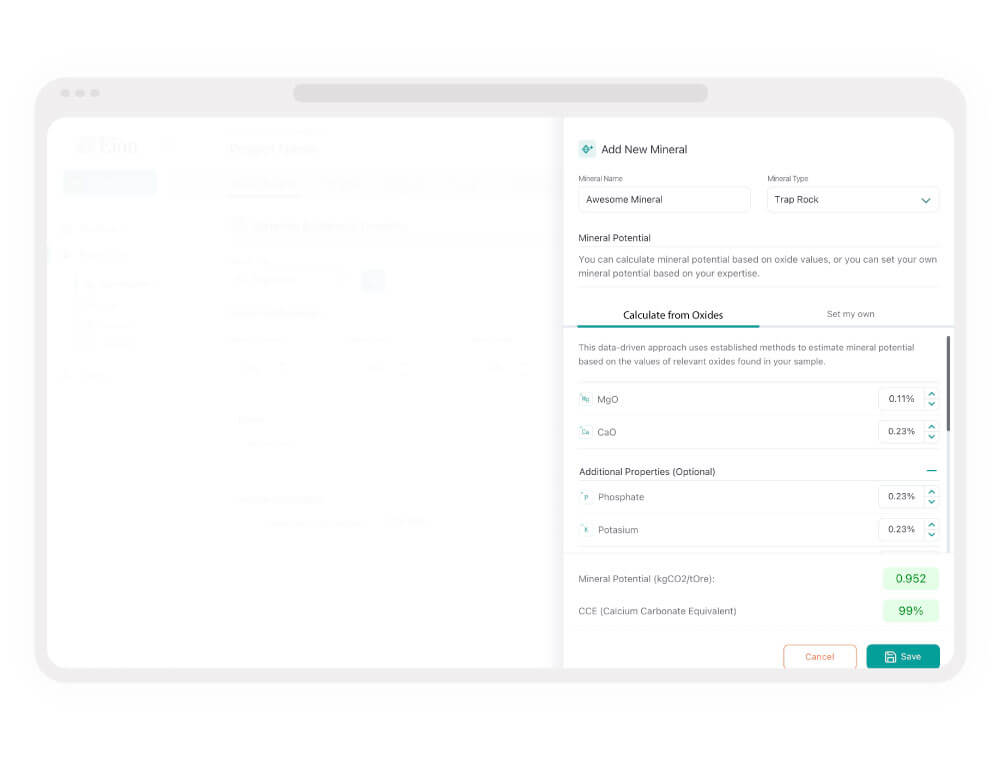Click the Mineral Potential 0.952 value badge
1001x780 pixels.
[x=910, y=579]
